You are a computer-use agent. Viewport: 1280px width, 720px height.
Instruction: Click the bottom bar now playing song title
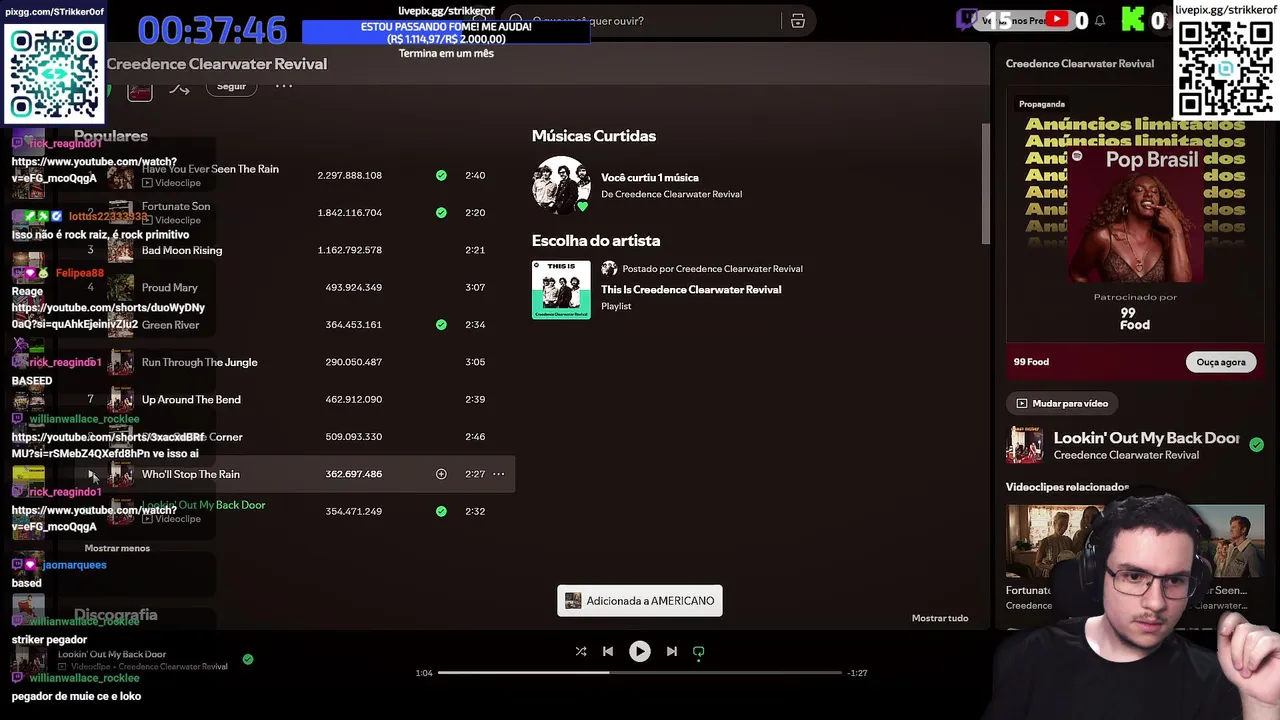point(112,654)
